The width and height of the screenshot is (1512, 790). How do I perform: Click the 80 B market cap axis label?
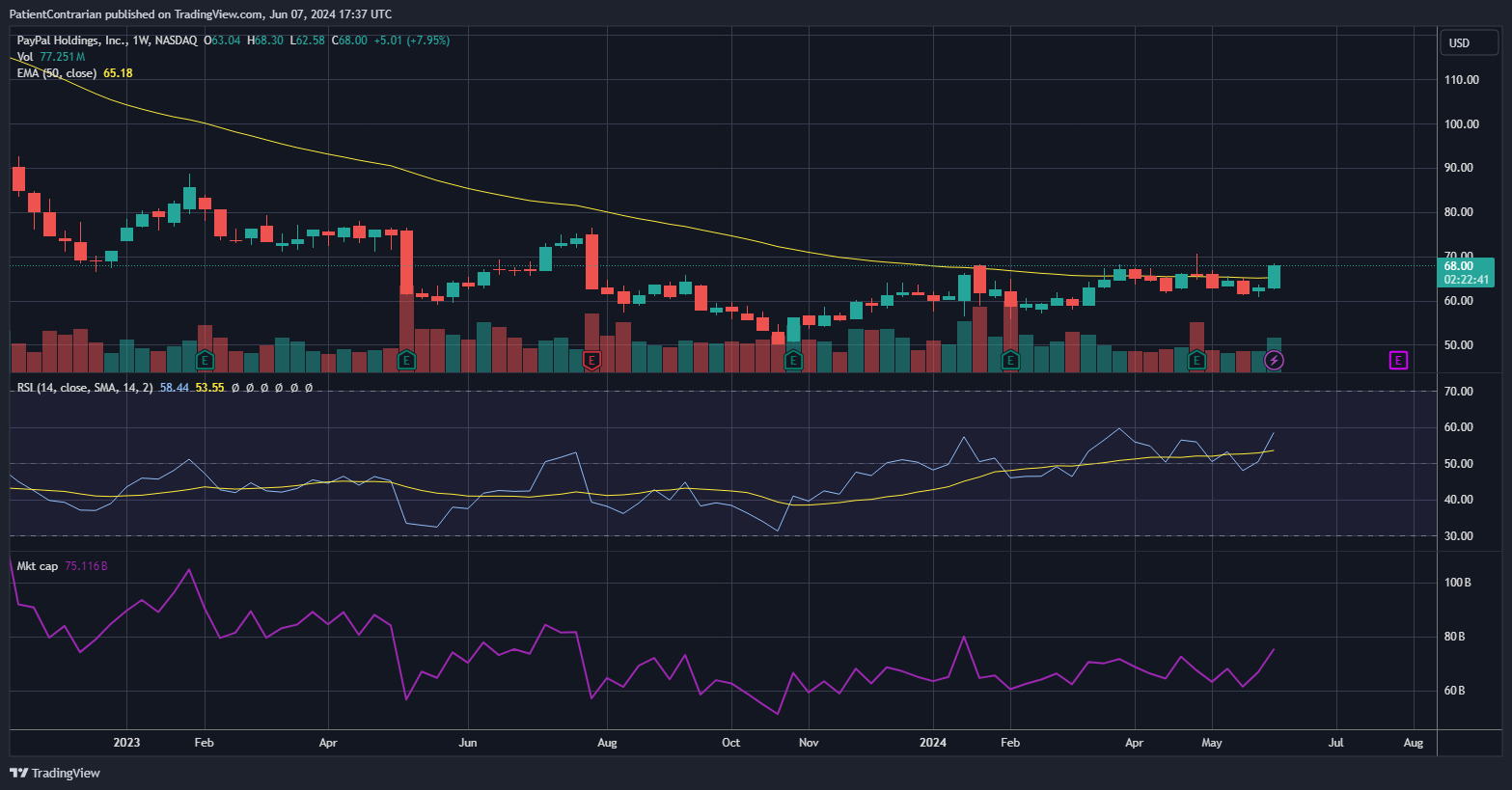(x=1455, y=637)
